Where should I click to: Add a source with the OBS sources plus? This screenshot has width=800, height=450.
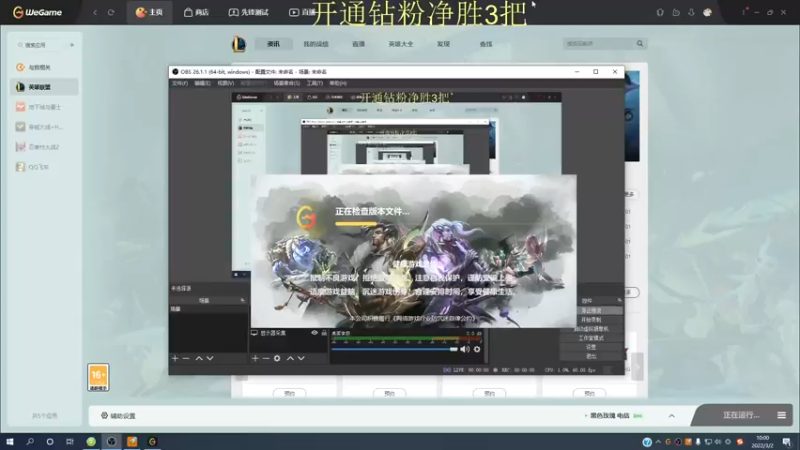pyautogui.click(x=255, y=359)
